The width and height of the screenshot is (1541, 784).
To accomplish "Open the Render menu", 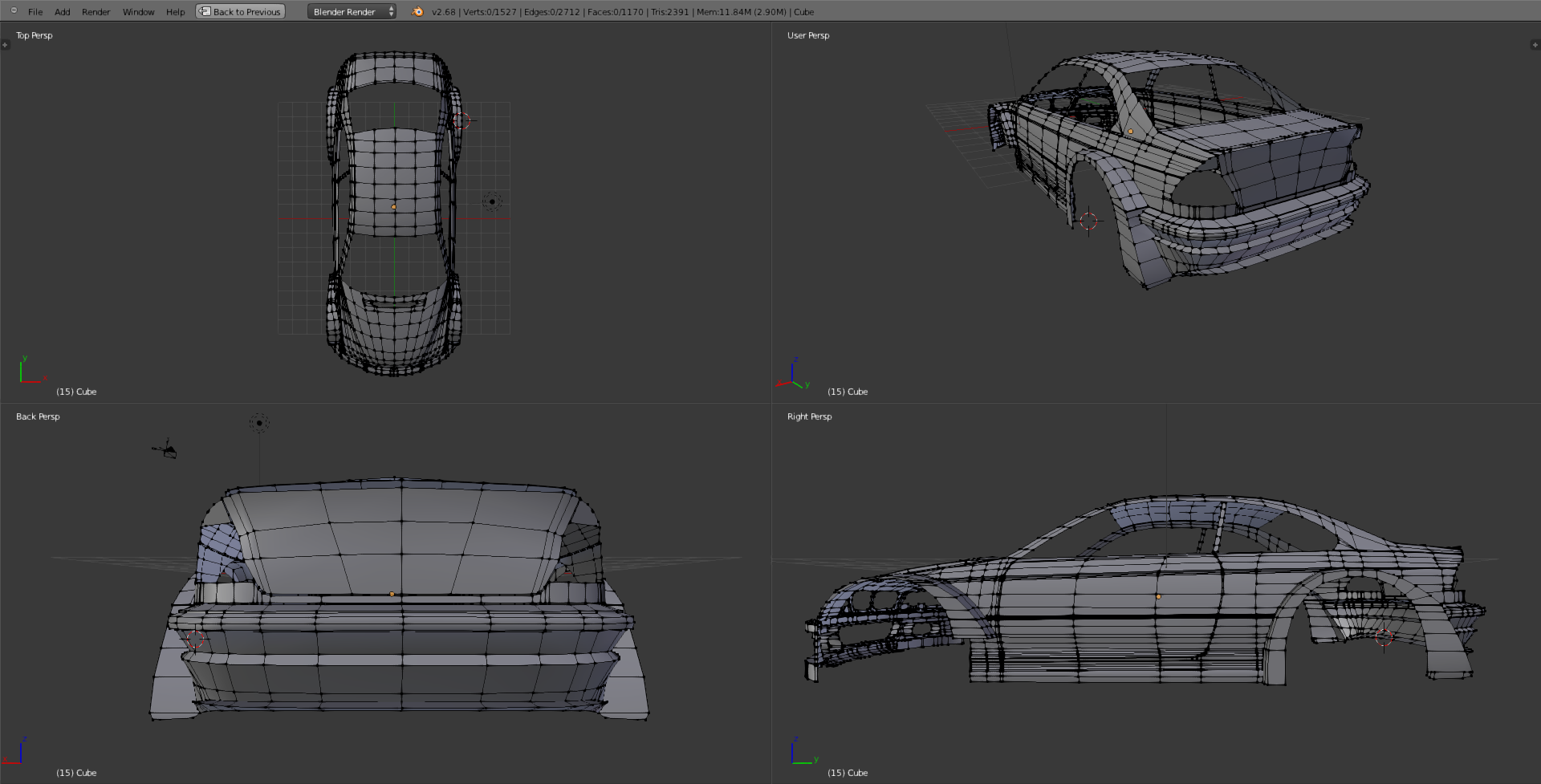I will [x=96, y=12].
